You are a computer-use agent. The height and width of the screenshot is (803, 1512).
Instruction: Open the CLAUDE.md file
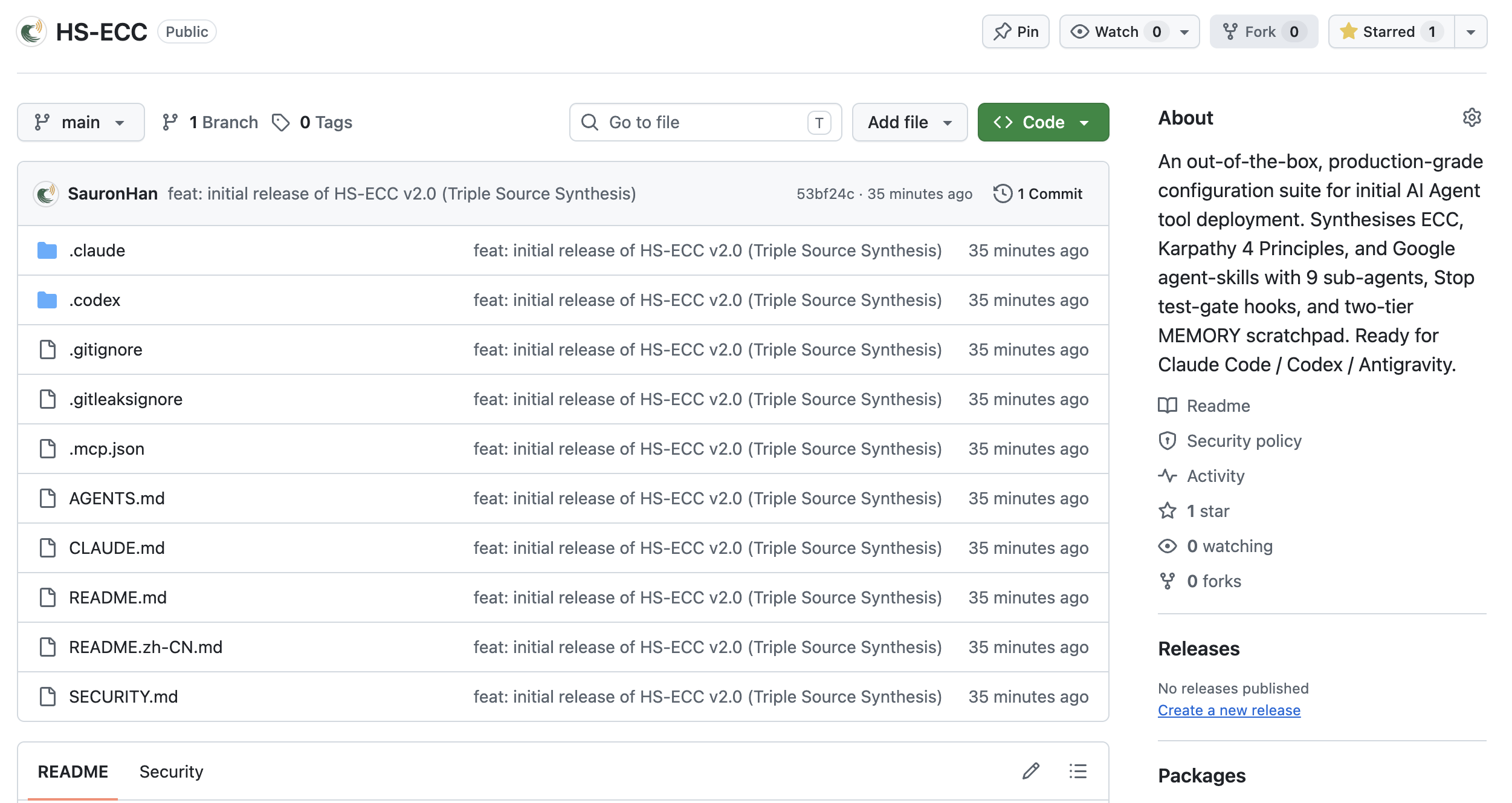tap(117, 548)
